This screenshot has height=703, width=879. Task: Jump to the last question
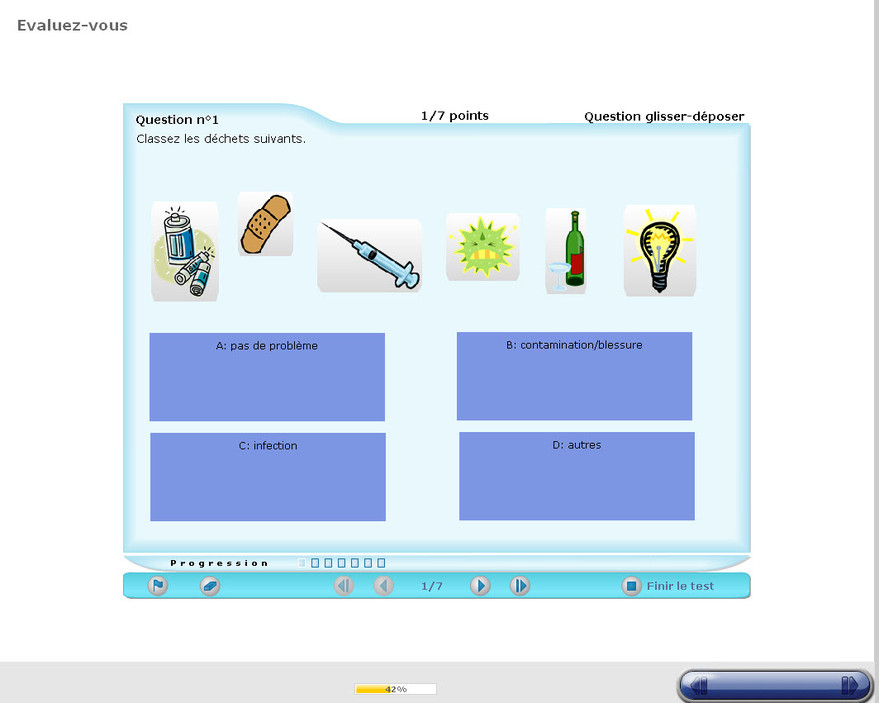520,586
